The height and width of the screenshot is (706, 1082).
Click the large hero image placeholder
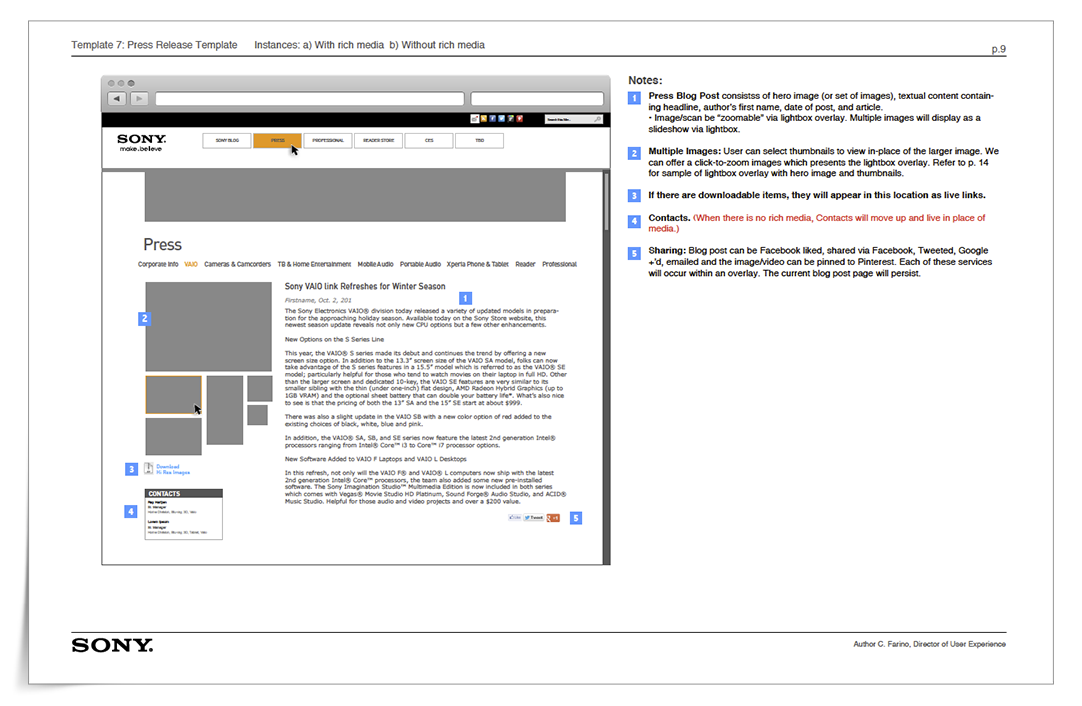pyautogui.click(x=208, y=326)
